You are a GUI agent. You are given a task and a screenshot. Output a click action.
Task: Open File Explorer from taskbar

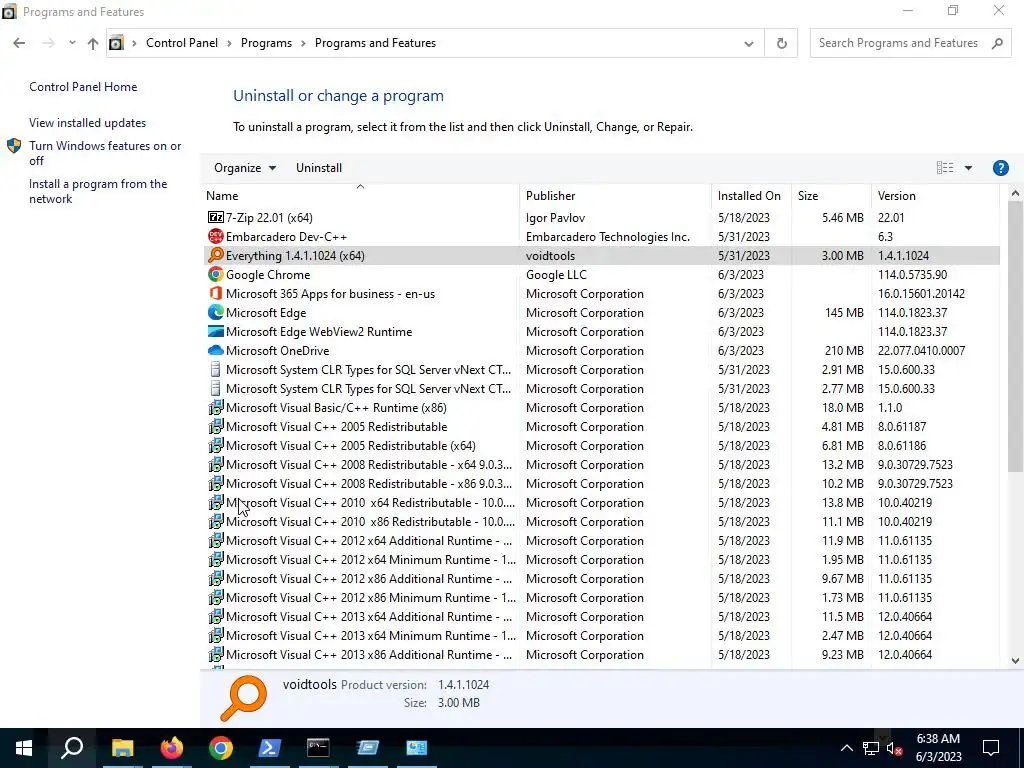tap(122, 748)
